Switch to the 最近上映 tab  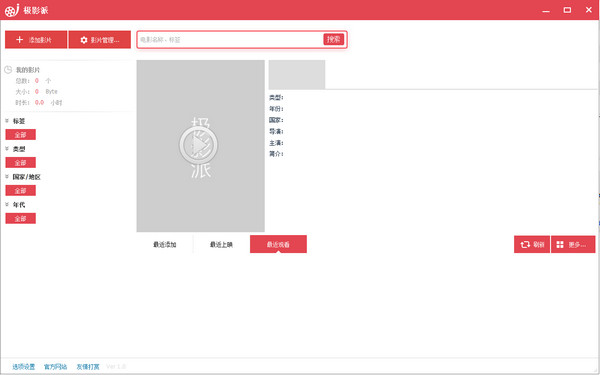[x=221, y=245]
